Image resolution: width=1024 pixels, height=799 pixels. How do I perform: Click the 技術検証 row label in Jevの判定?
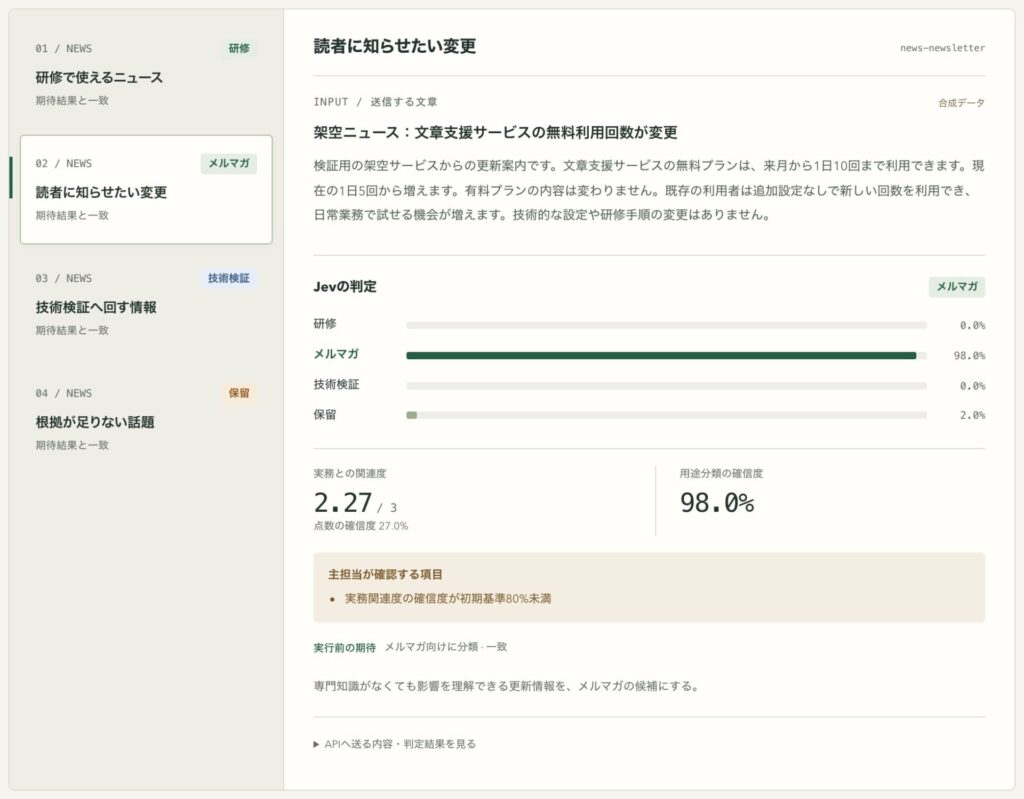[336, 384]
